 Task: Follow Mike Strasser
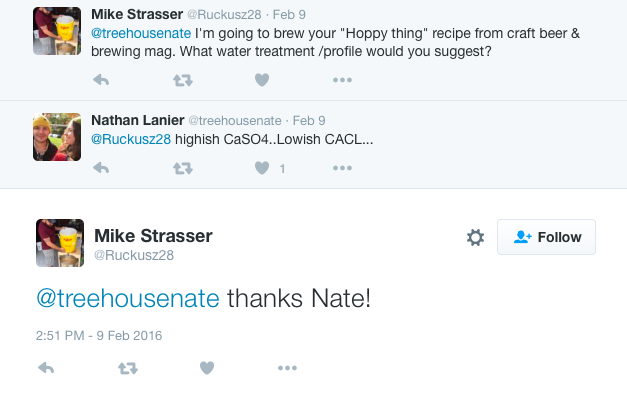(x=546, y=237)
